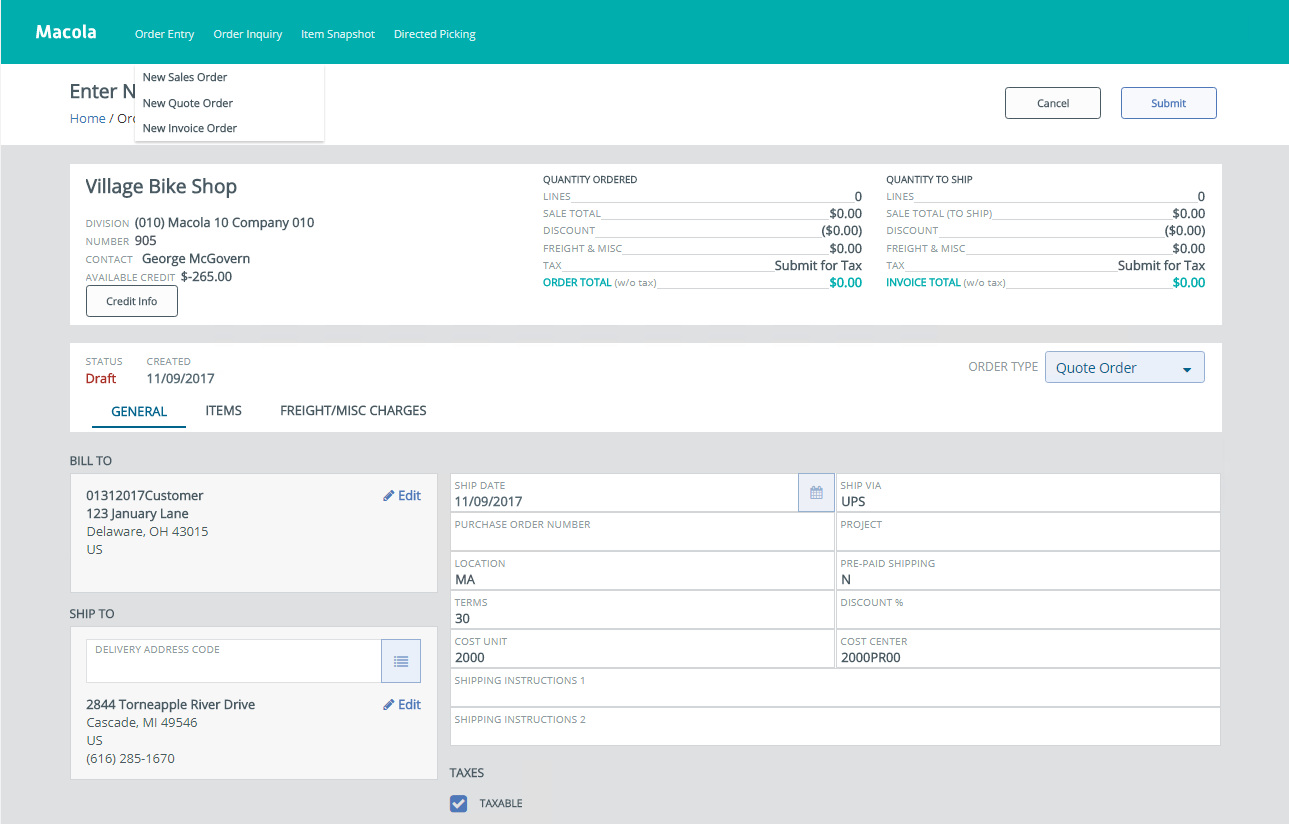Viewport: 1289px width, 824px height.
Task: Go to the Home breadcrumb link
Action: (87, 118)
